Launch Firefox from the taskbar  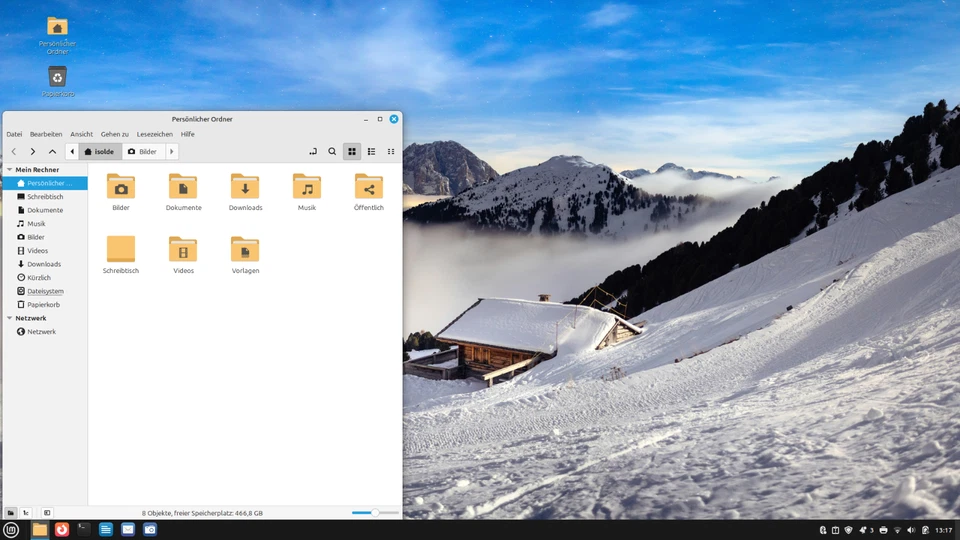[x=62, y=530]
